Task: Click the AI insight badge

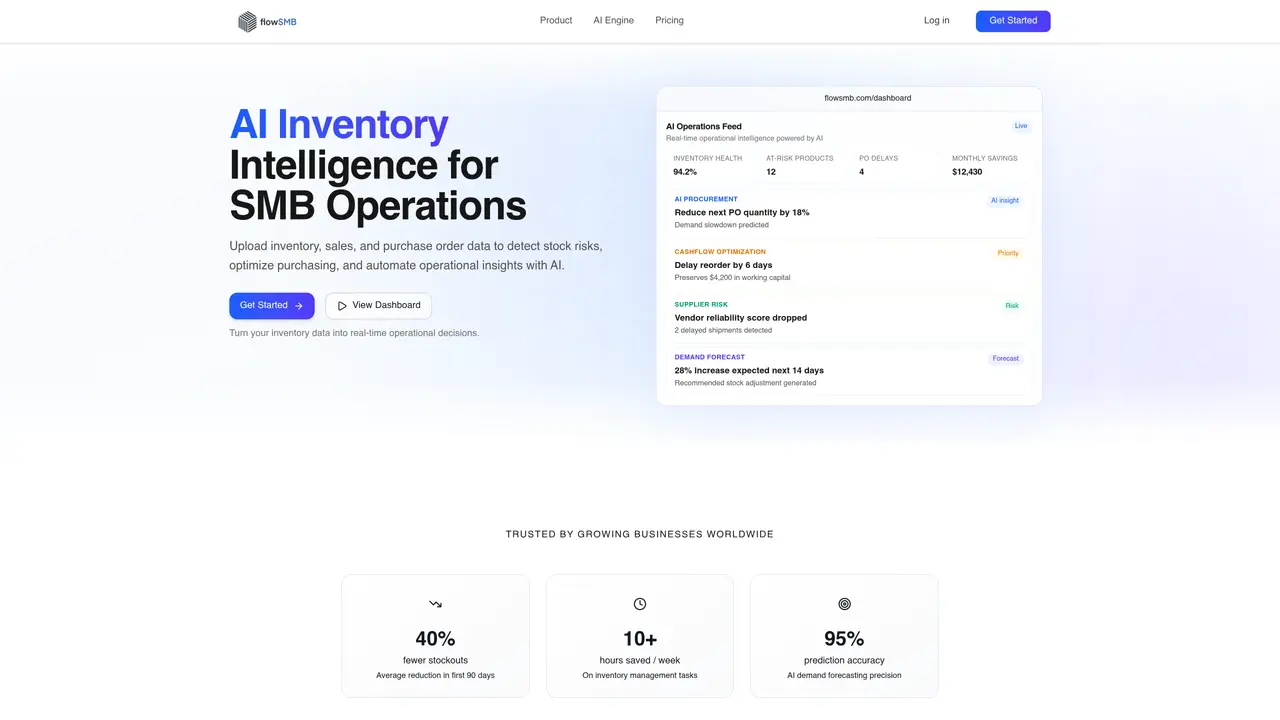Action: [x=1004, y=200]
